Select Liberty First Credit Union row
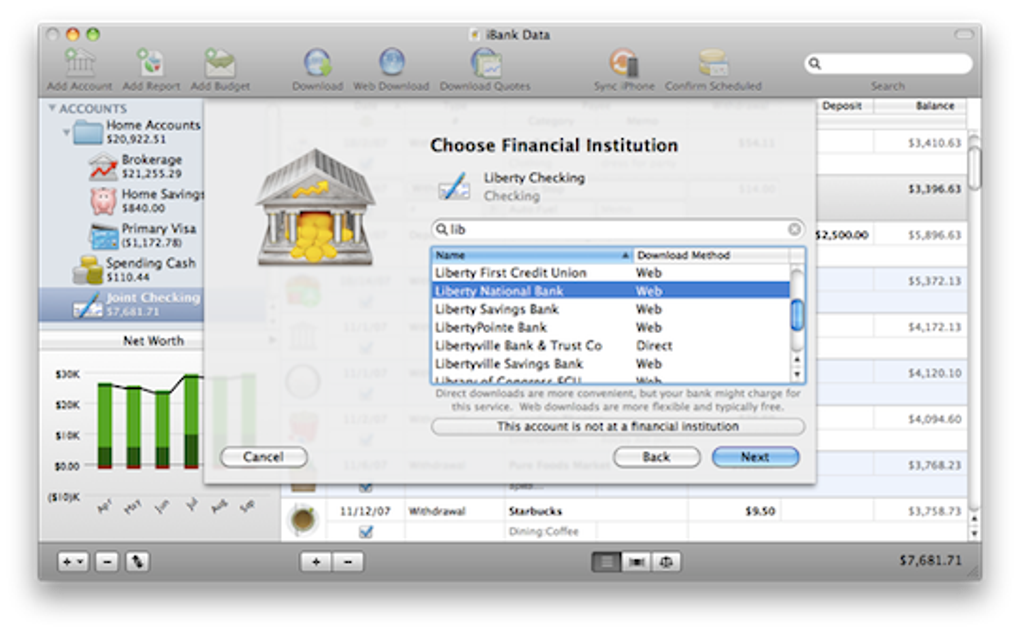The height and width of the screenshot is (633, 1020). coord(611,273)
